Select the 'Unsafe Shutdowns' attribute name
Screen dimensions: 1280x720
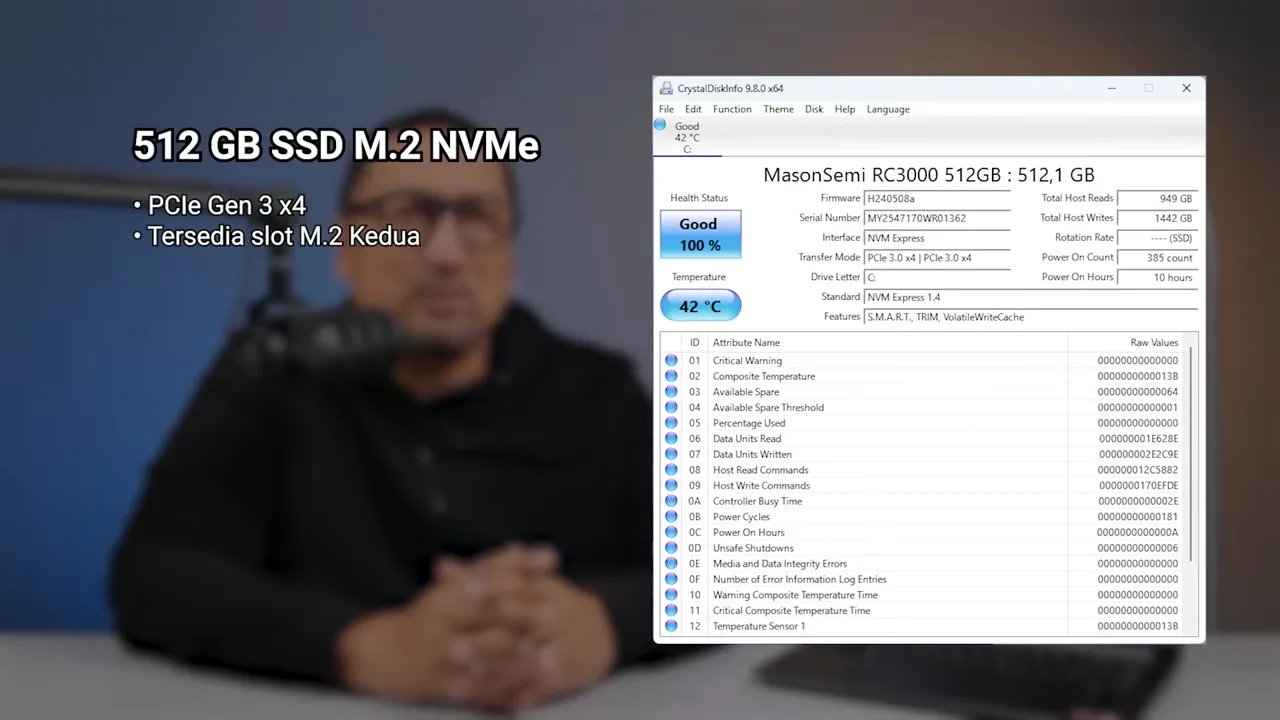[753, 548]
